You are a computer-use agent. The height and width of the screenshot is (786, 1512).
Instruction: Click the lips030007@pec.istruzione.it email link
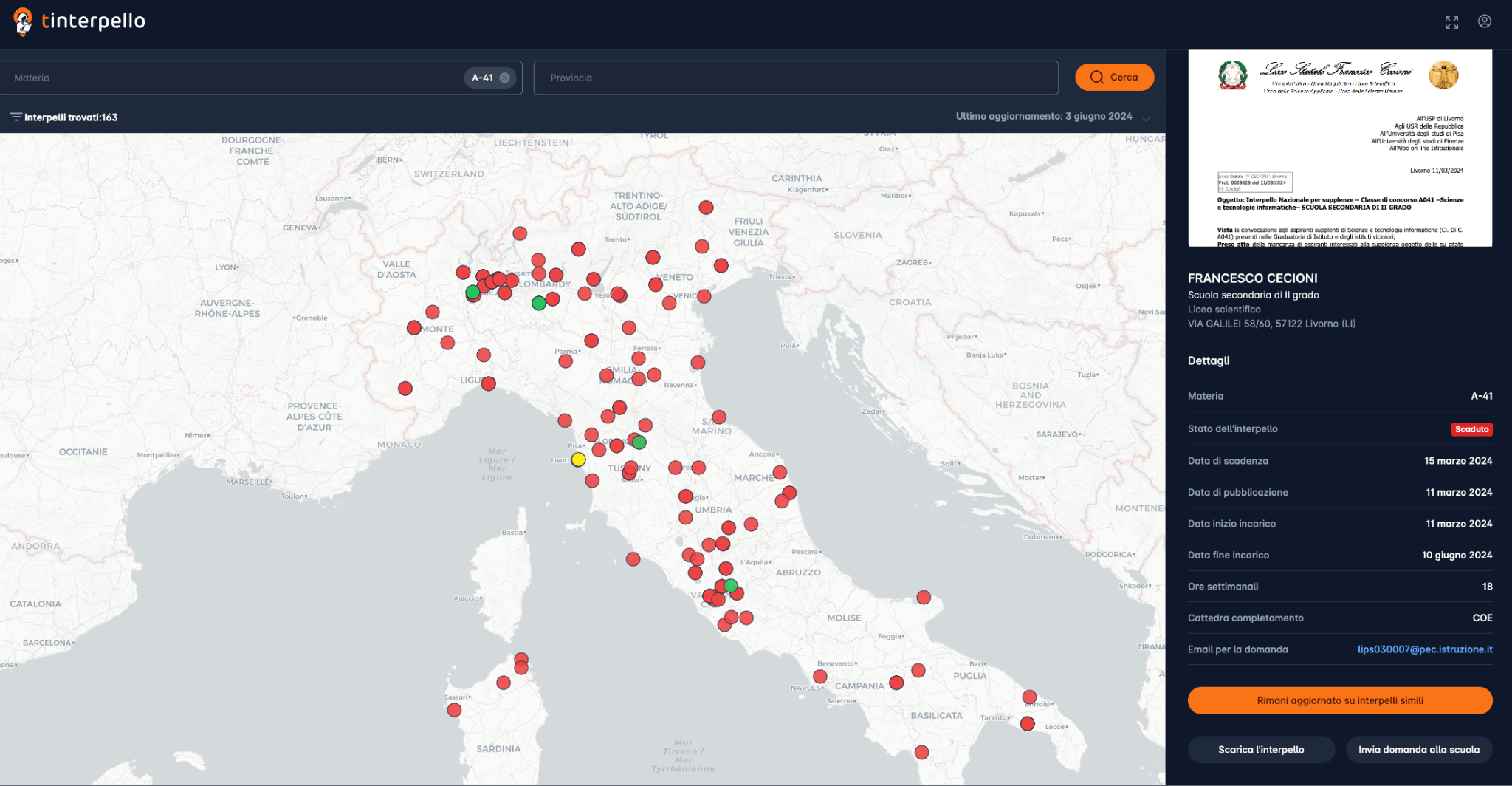pos(1424,649)
